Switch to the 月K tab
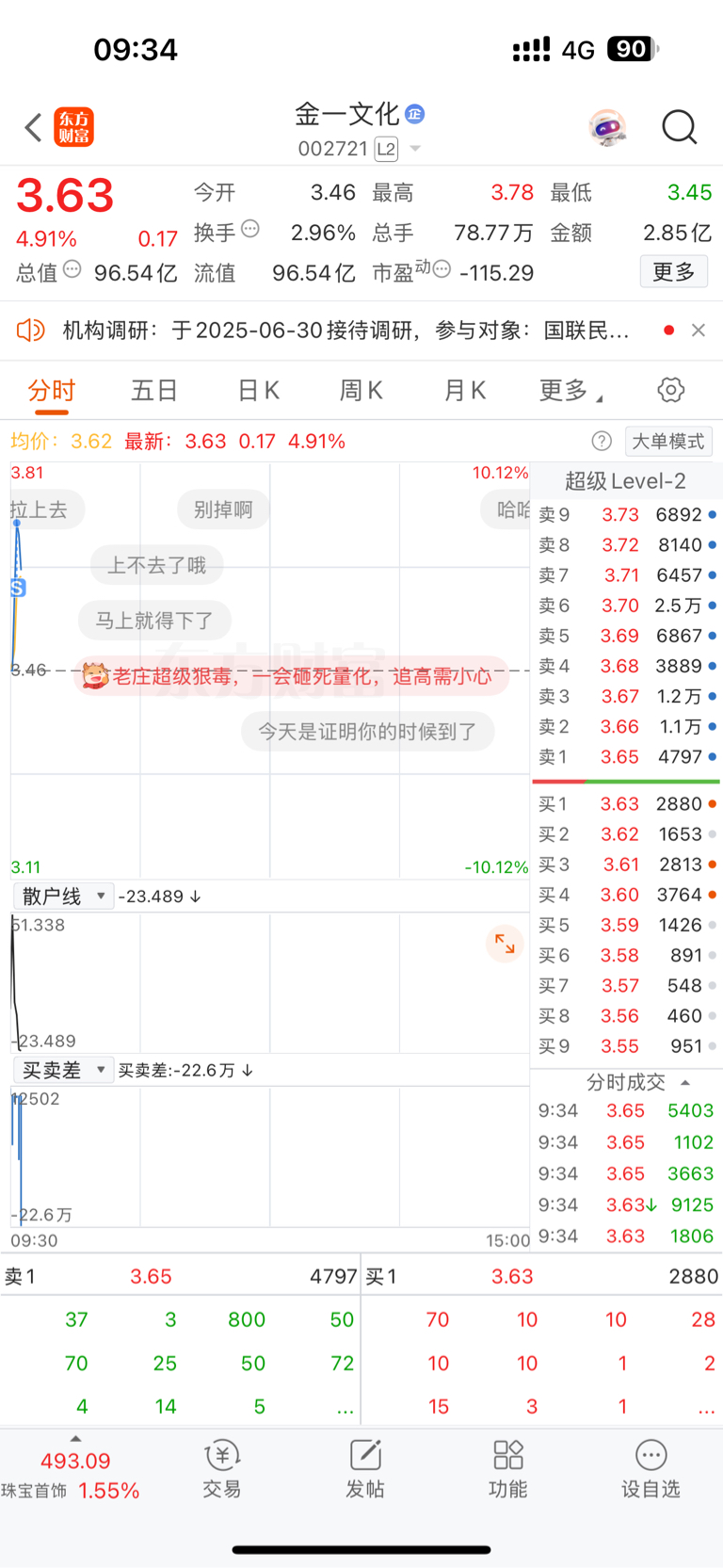The height and width of the screenshot is (1568, 723). click(464, 390)
